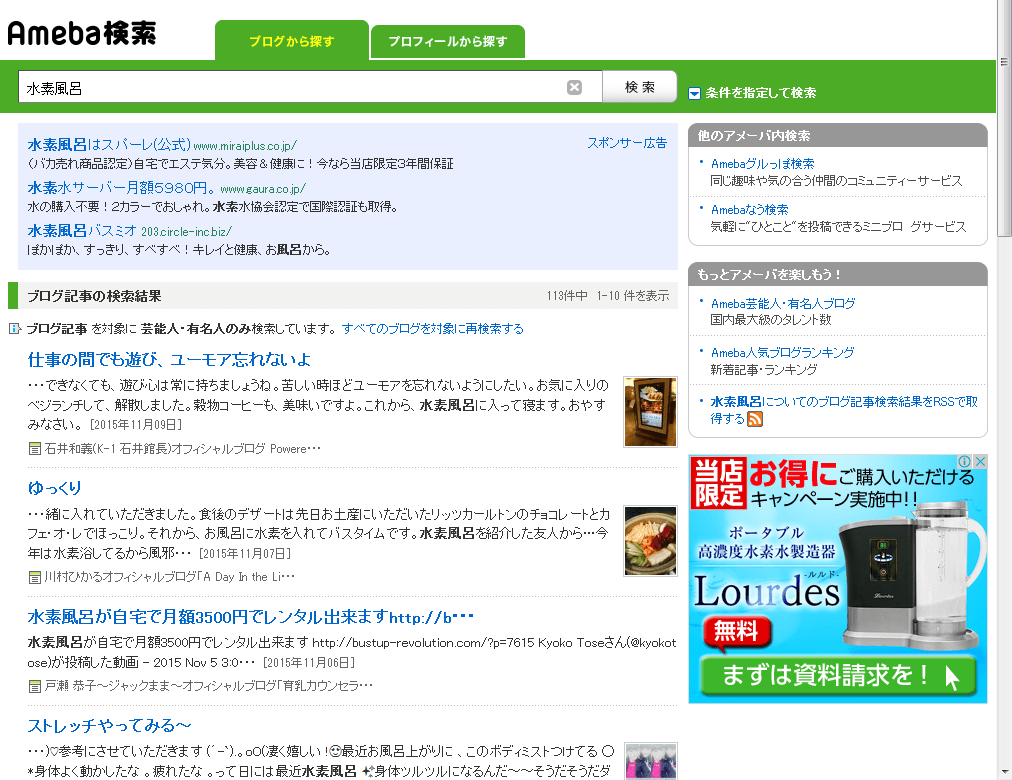The image size is (1012, 780).
Task: Click the ad info icon on Lourdes banner
Action: click(964, 461)
